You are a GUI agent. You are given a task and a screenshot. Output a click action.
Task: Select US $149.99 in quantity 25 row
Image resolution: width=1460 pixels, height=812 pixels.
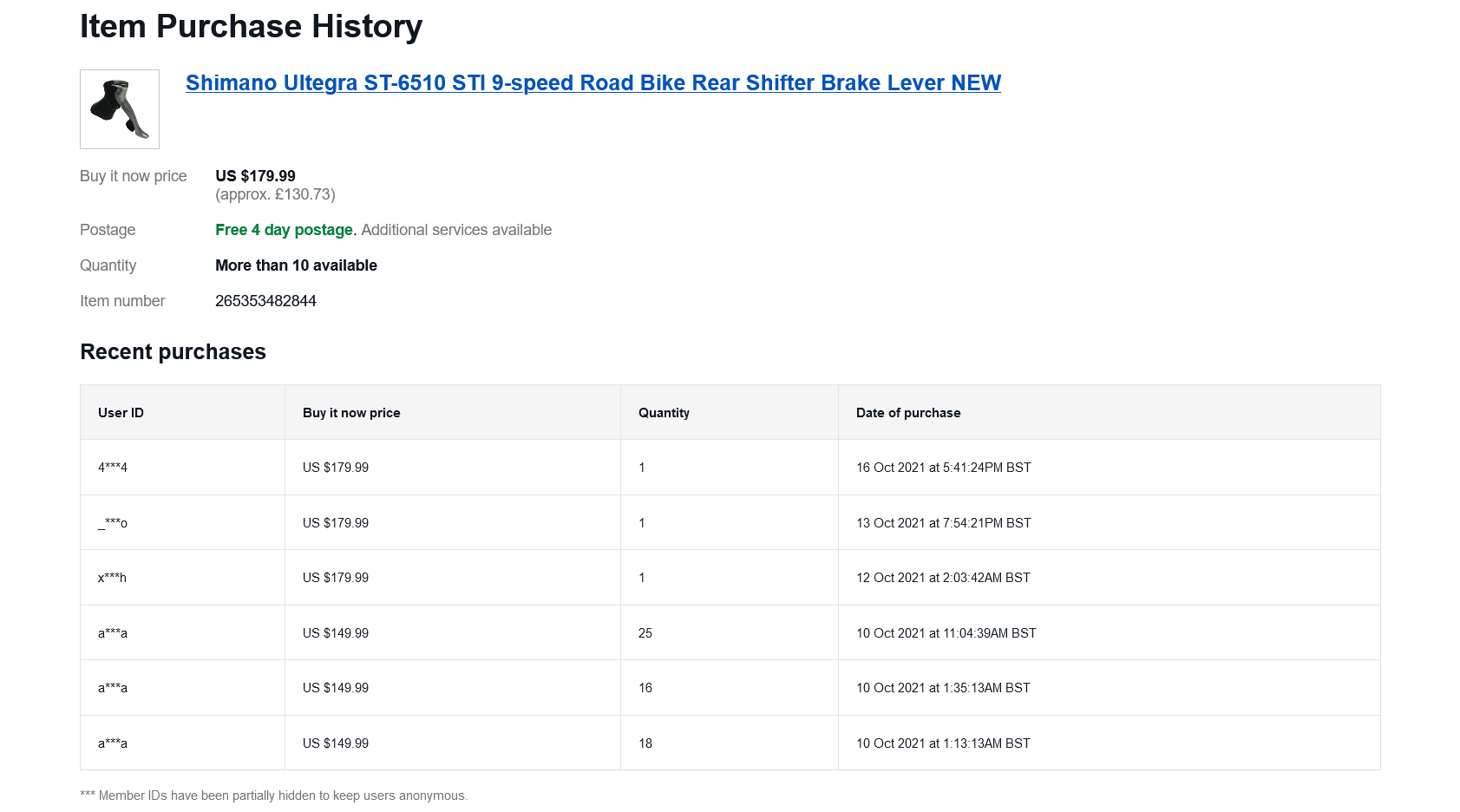pyautogui.click(x=336, y=633)
